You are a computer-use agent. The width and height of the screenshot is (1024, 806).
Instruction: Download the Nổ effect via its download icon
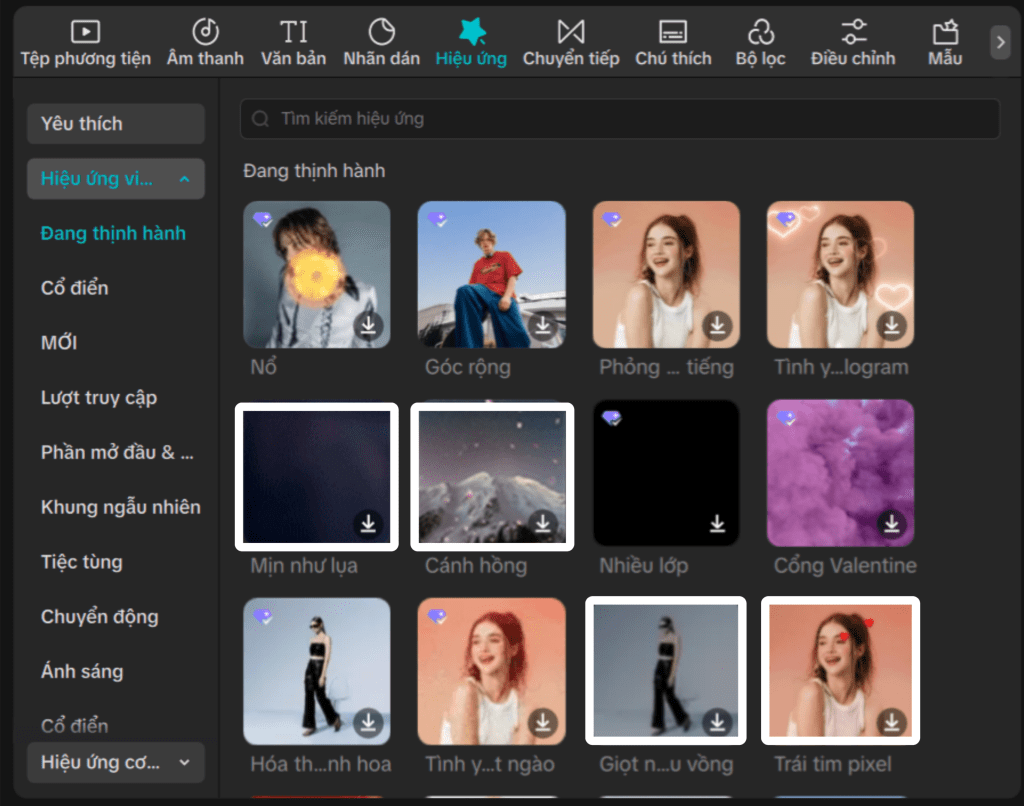(x=368, y=325)
